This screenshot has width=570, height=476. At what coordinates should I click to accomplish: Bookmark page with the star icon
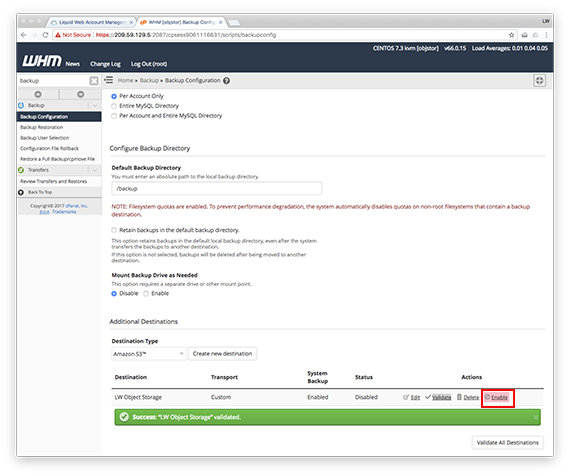[511, 35]
